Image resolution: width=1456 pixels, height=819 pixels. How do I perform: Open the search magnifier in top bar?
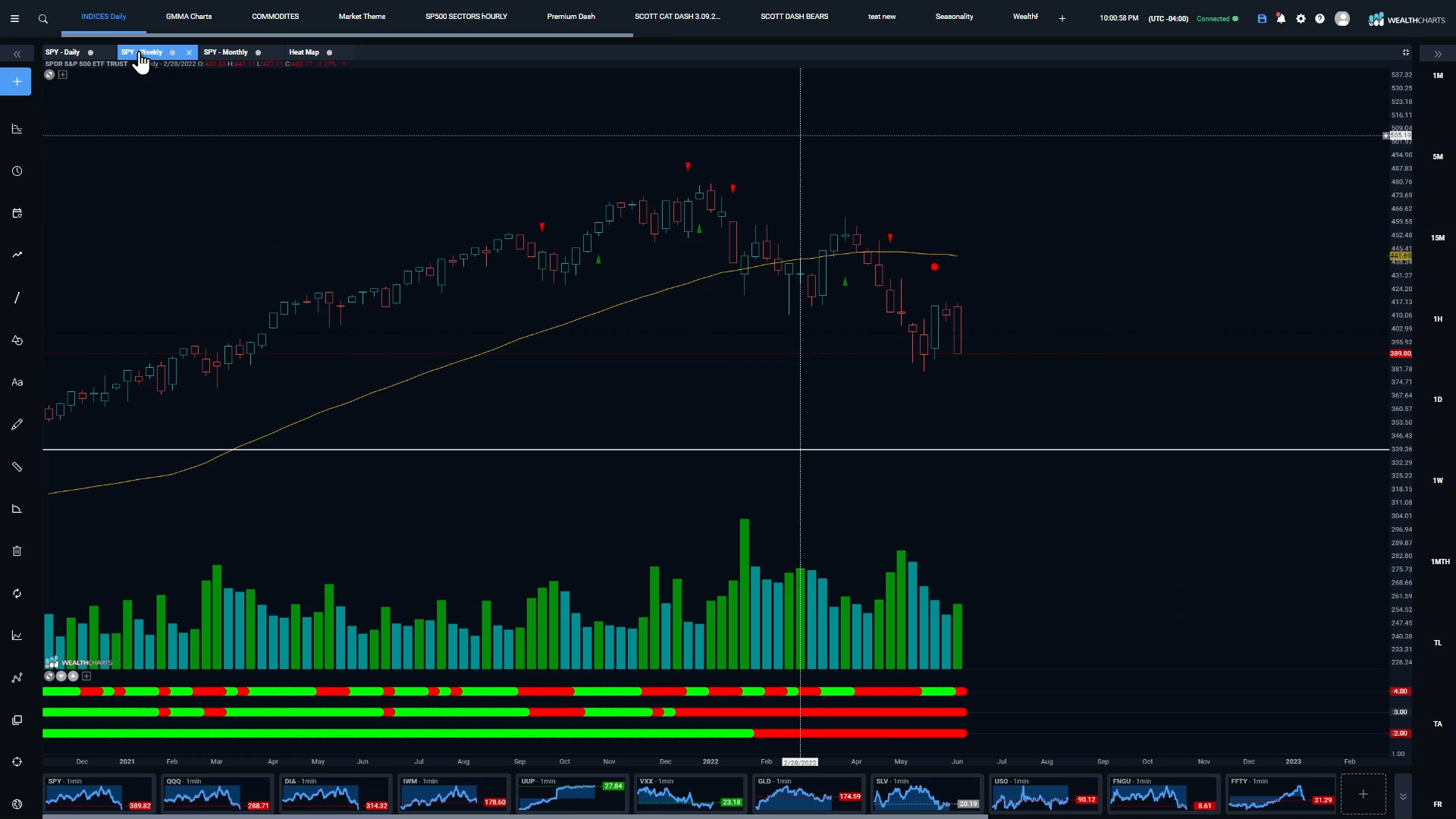pyautogui.click(x=43, y=18)
